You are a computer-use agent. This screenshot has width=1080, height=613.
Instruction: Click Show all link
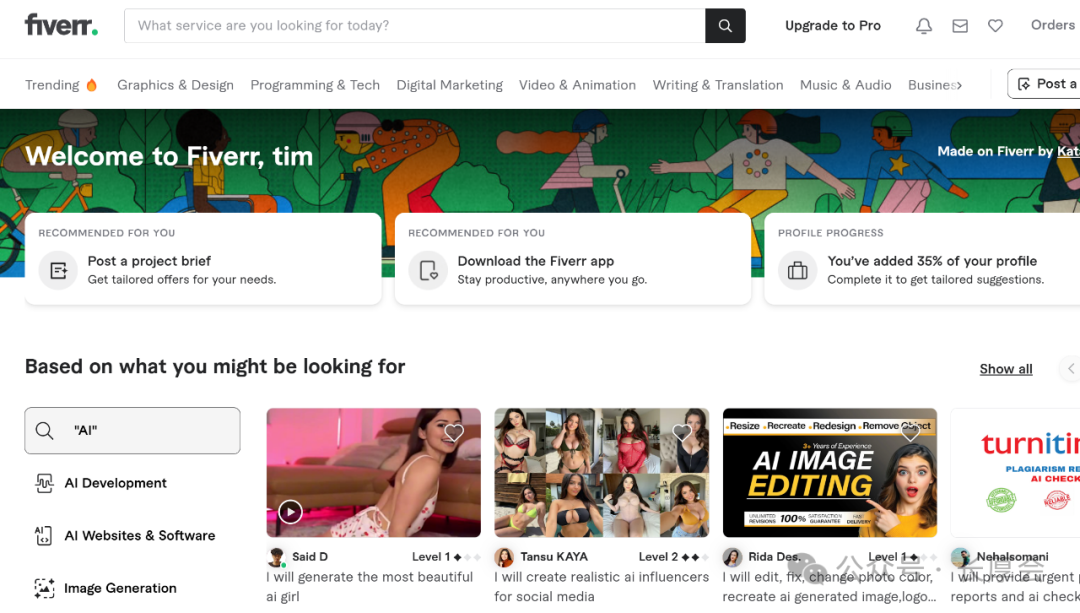pyautogui.click(x=1006, y=368)
